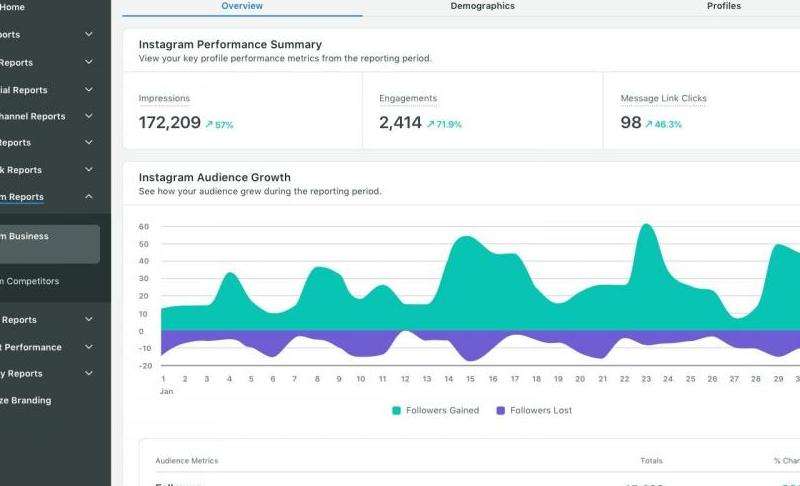Expand the Cross-Channel Reports chevron
Viewport: 800px width, 486px height.
(89, 116)
